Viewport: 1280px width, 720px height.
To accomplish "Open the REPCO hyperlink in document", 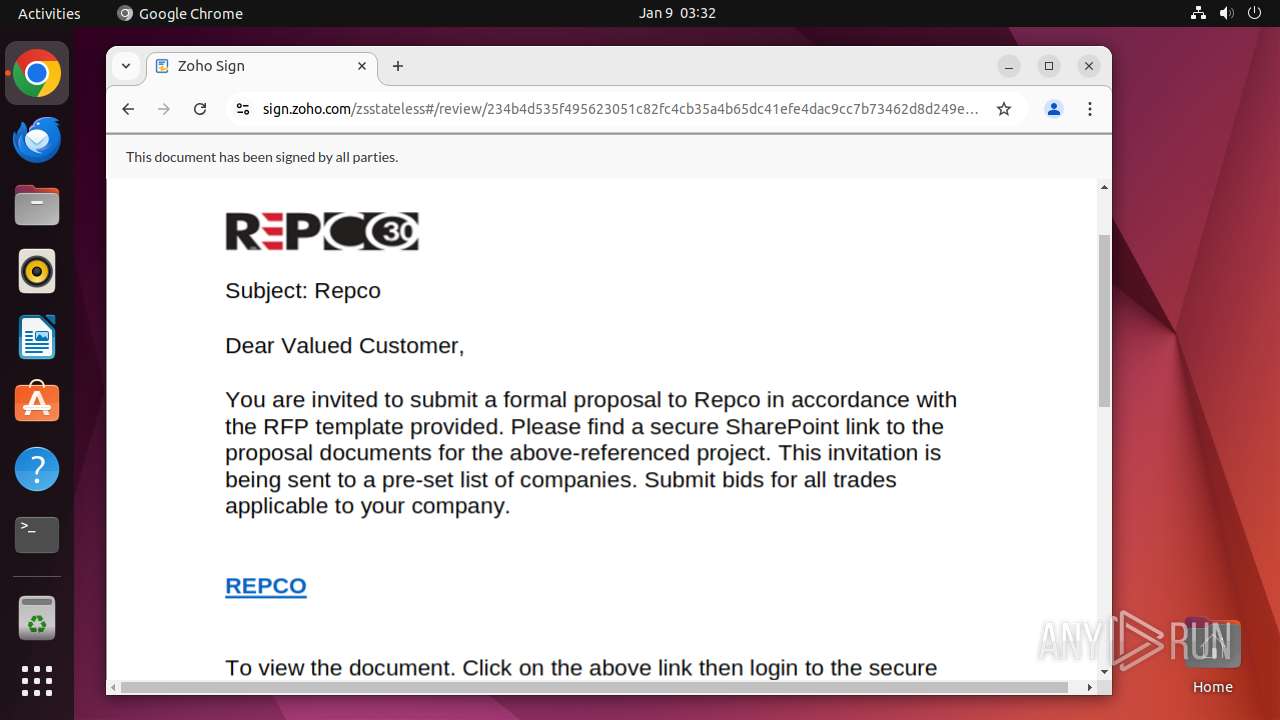I will [266, 586].
